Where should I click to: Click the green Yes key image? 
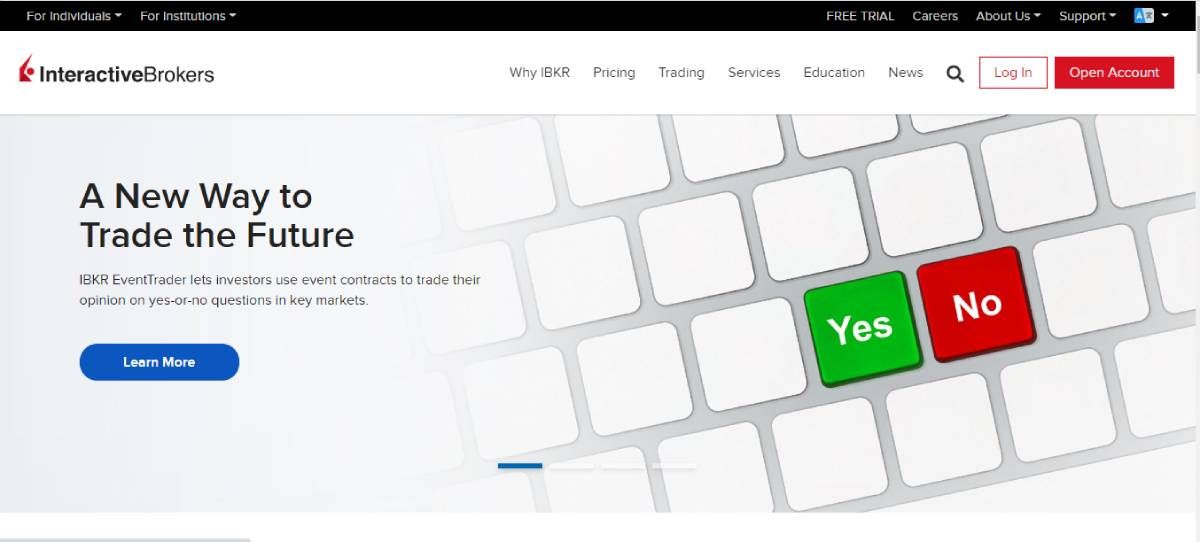[863, 327]
